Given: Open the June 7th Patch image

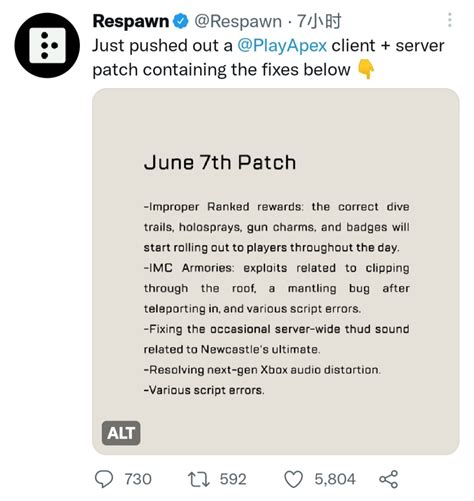Looking at the screenshot, I should 276,271.
